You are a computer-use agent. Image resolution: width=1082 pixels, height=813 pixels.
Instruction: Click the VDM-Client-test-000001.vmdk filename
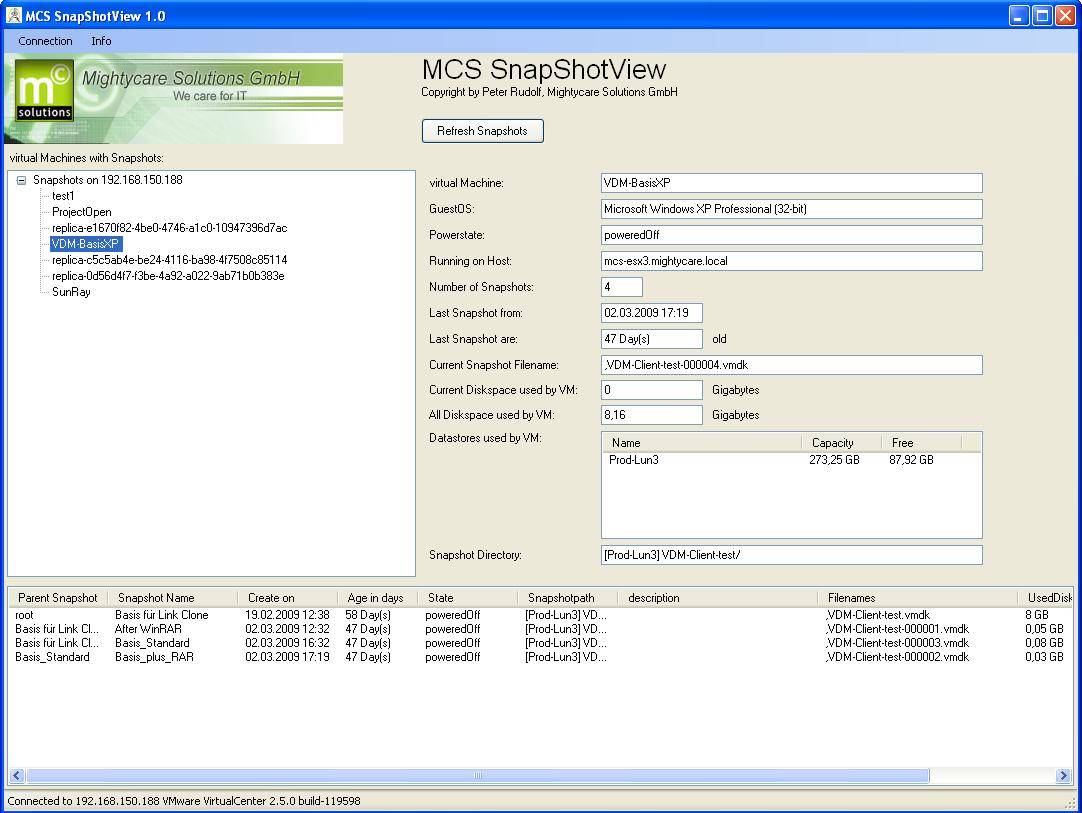(897, 629)
